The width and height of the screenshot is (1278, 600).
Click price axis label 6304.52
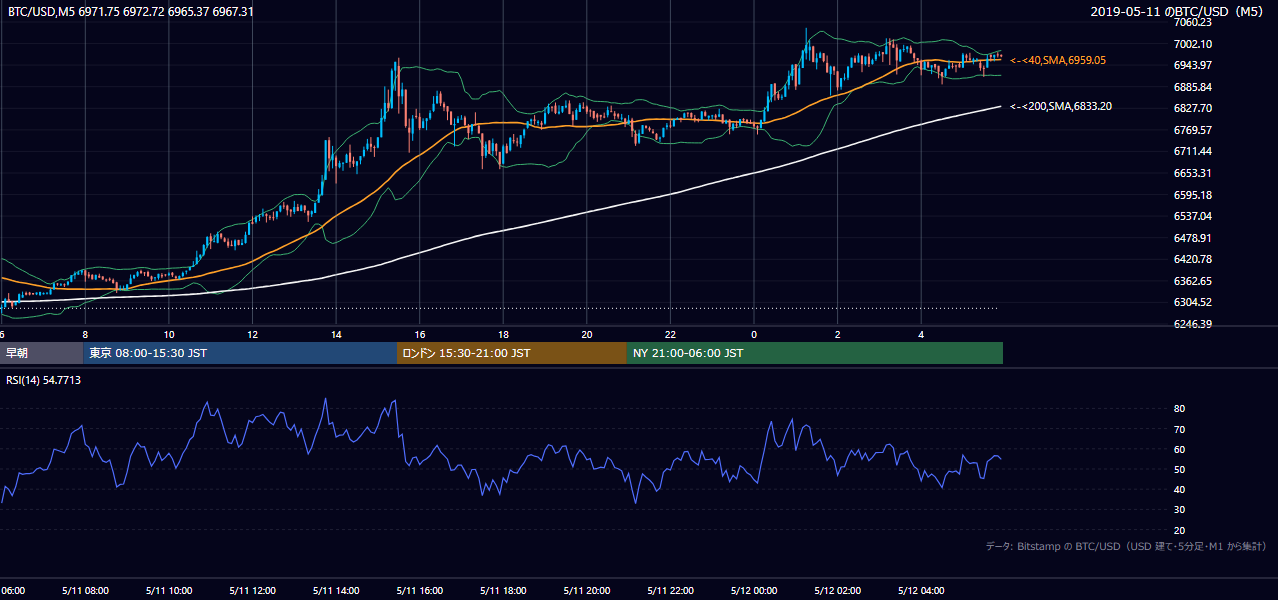1193,302
